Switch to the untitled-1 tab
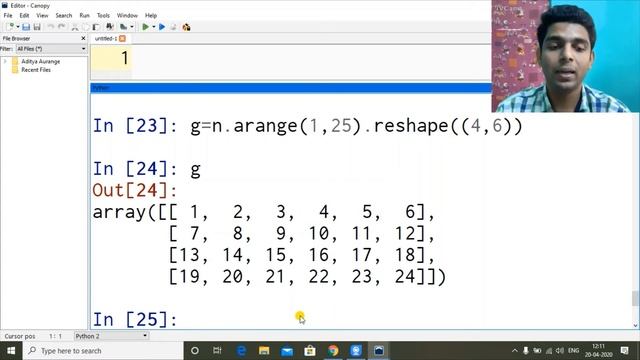The height and width of the screenshot is (360, 640). click(x=106, y=38)
